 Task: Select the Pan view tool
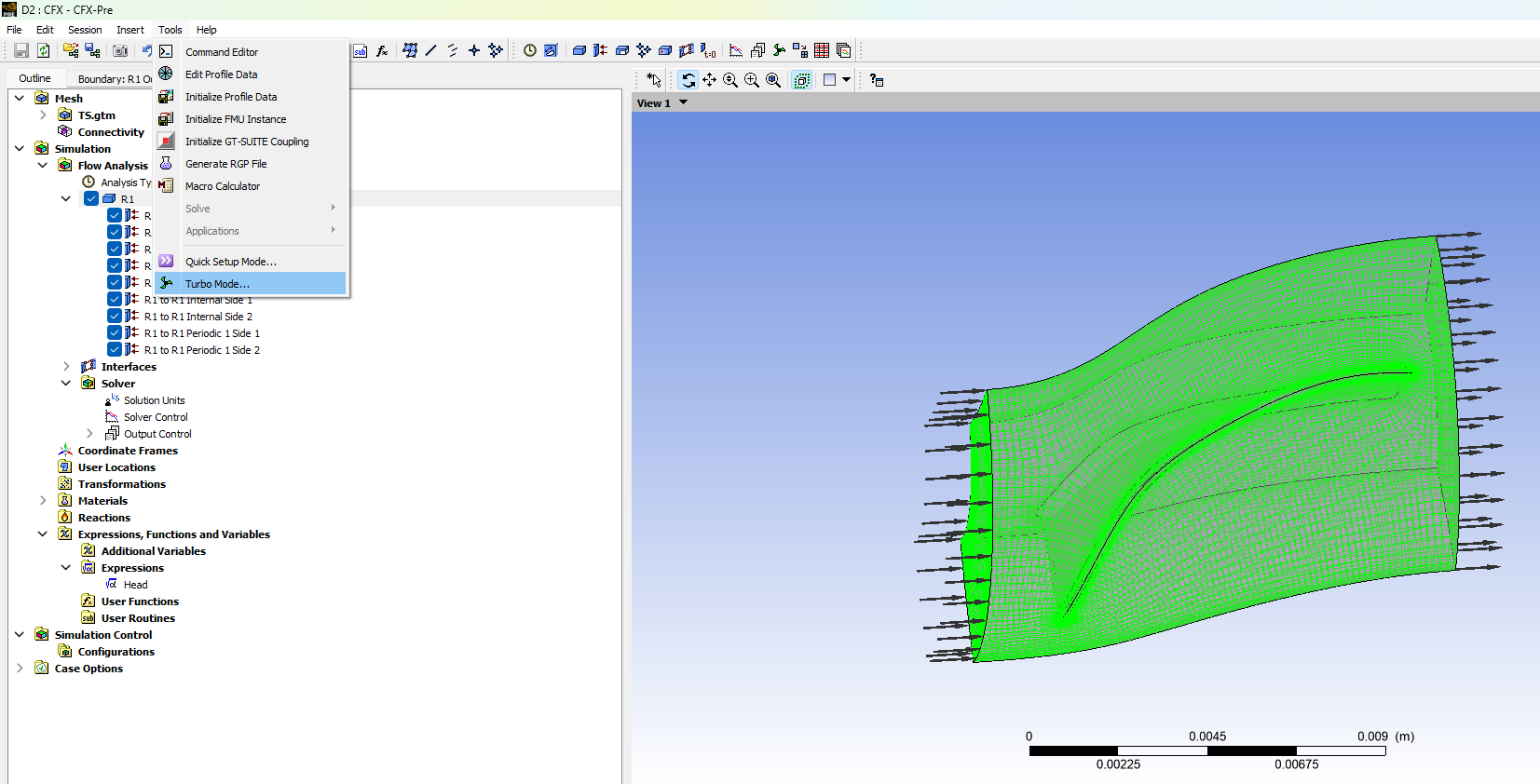[709, 80]
